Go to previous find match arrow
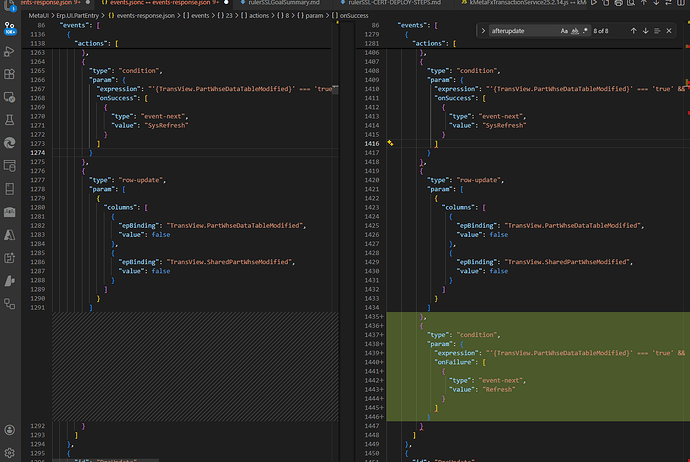Image resolution: width=690 pixels, height=462 pixels. [x=634, y=31]
